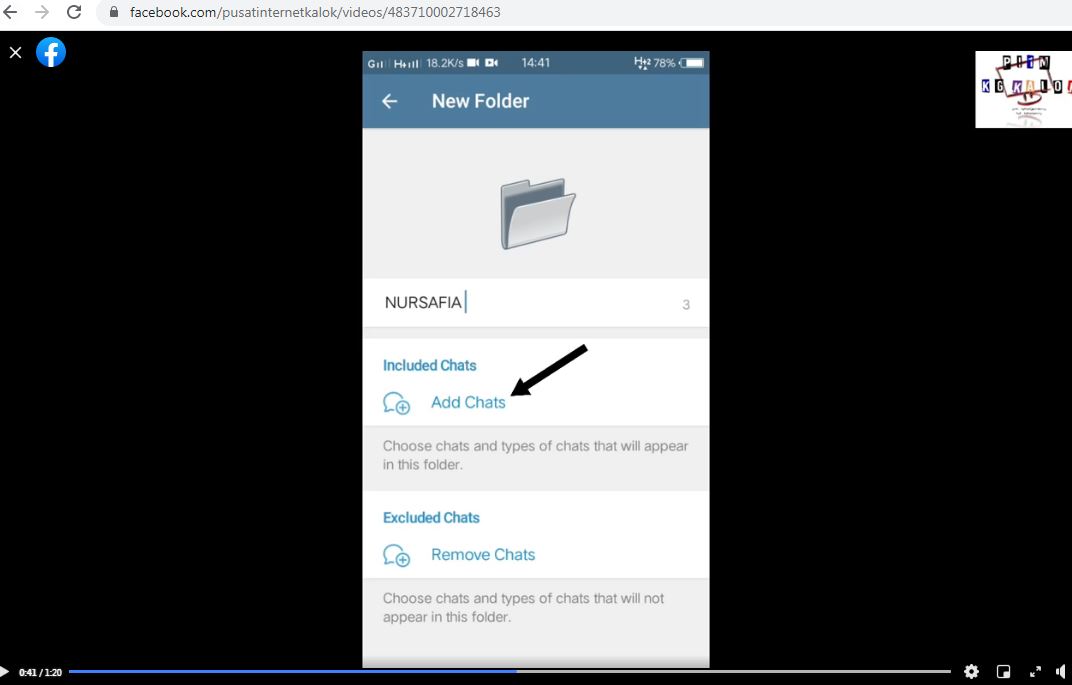The image size is (1072, 685).
Task: View site info via padlock icon
Action: point(113,13)
